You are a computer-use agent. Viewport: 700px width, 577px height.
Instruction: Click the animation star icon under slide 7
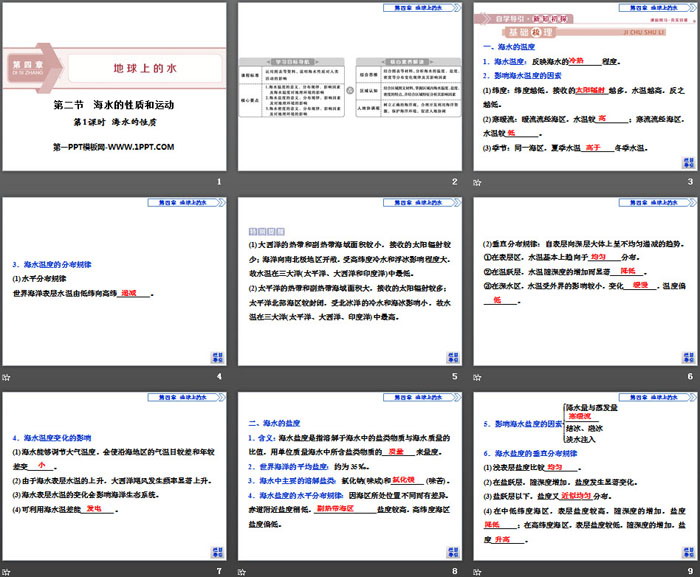tap(5, 571)
